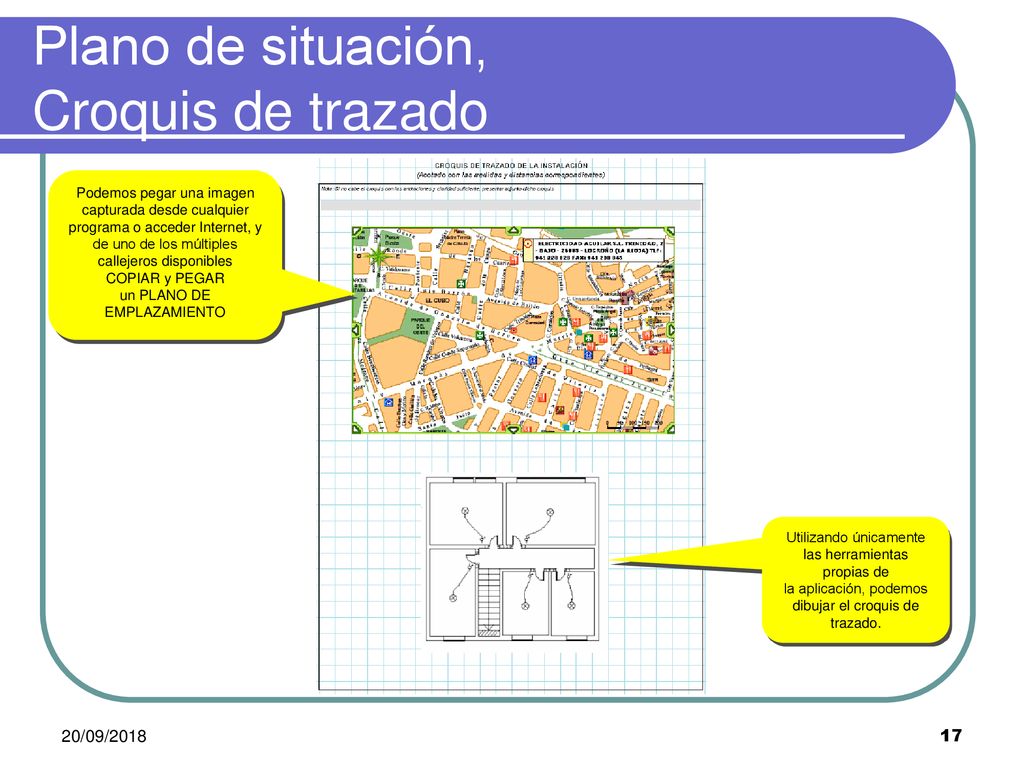The height and width of the screenshot is (768, 1024).
Task: Click the map scale bar
Action: [634, 425]
